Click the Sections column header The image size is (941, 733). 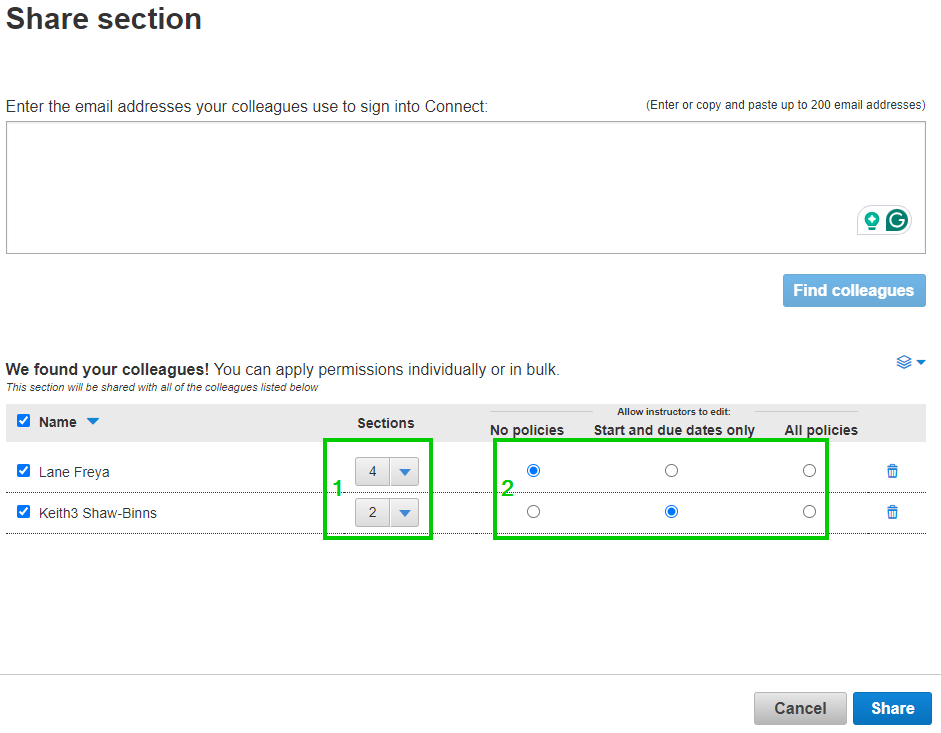(385, 423)
